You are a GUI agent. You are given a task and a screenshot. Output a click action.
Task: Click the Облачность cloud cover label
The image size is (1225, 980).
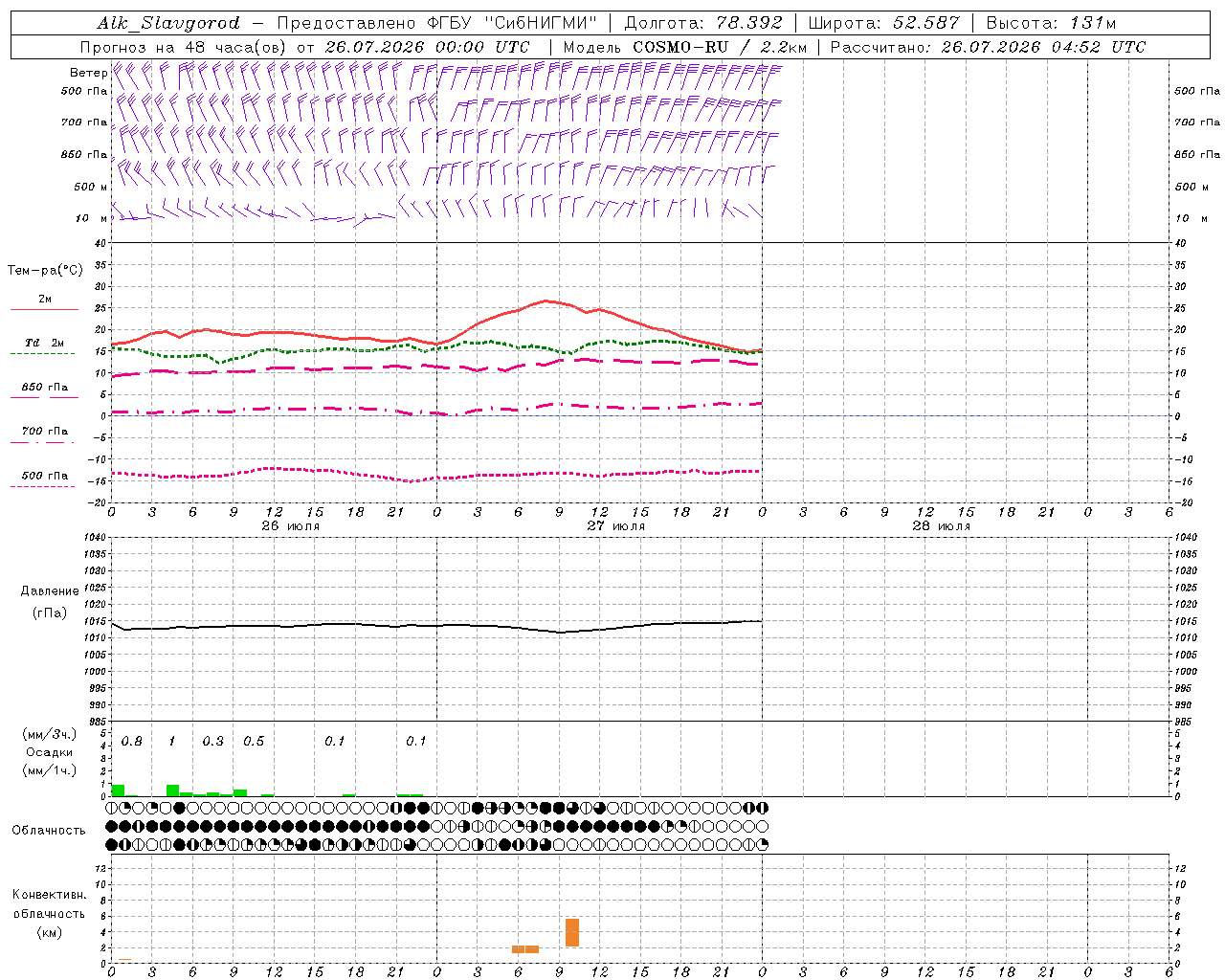point(49,831)
